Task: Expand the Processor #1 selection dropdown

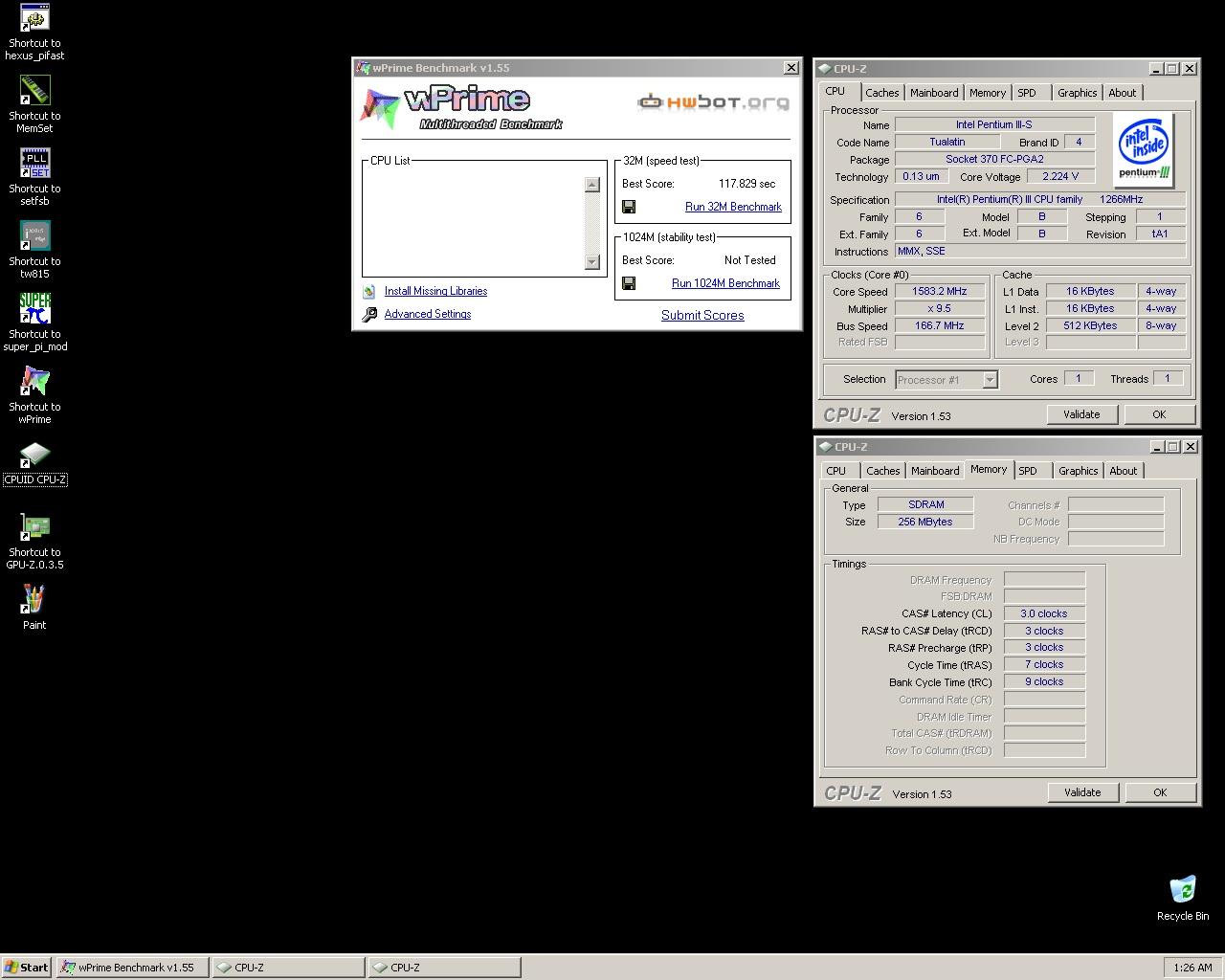Action: click(x=990, y=380)
